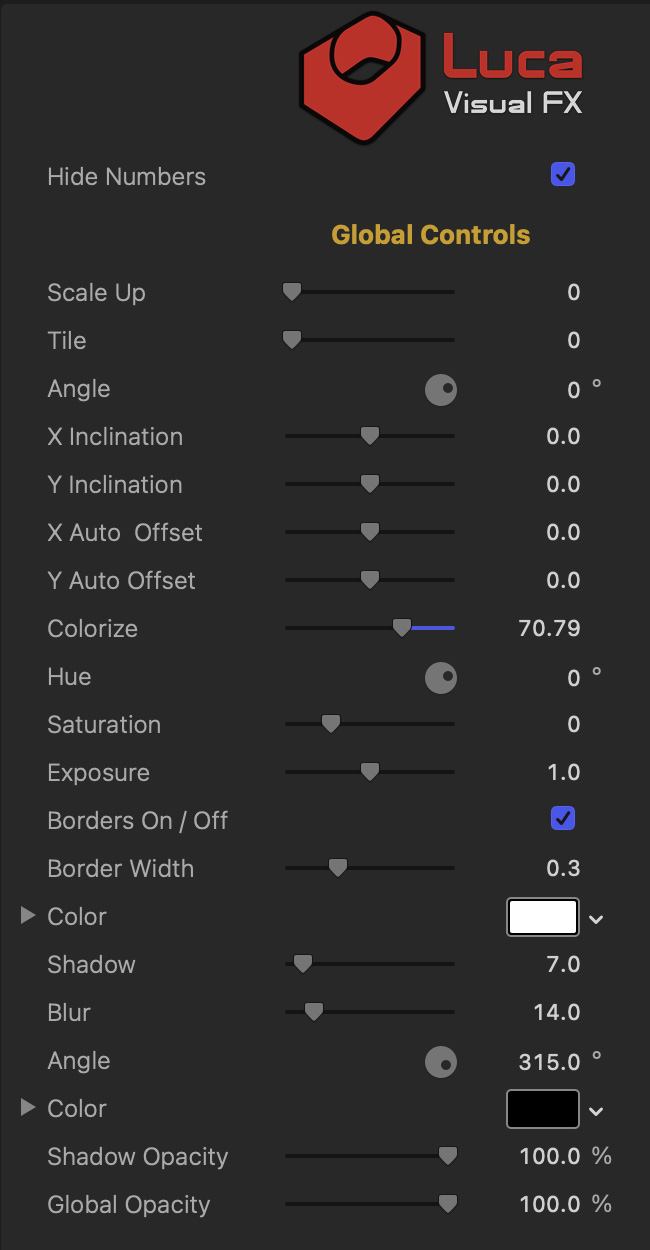Click the global Angle rotation dial
Viewport: 650px width, 1250px height.
(441, 389)
